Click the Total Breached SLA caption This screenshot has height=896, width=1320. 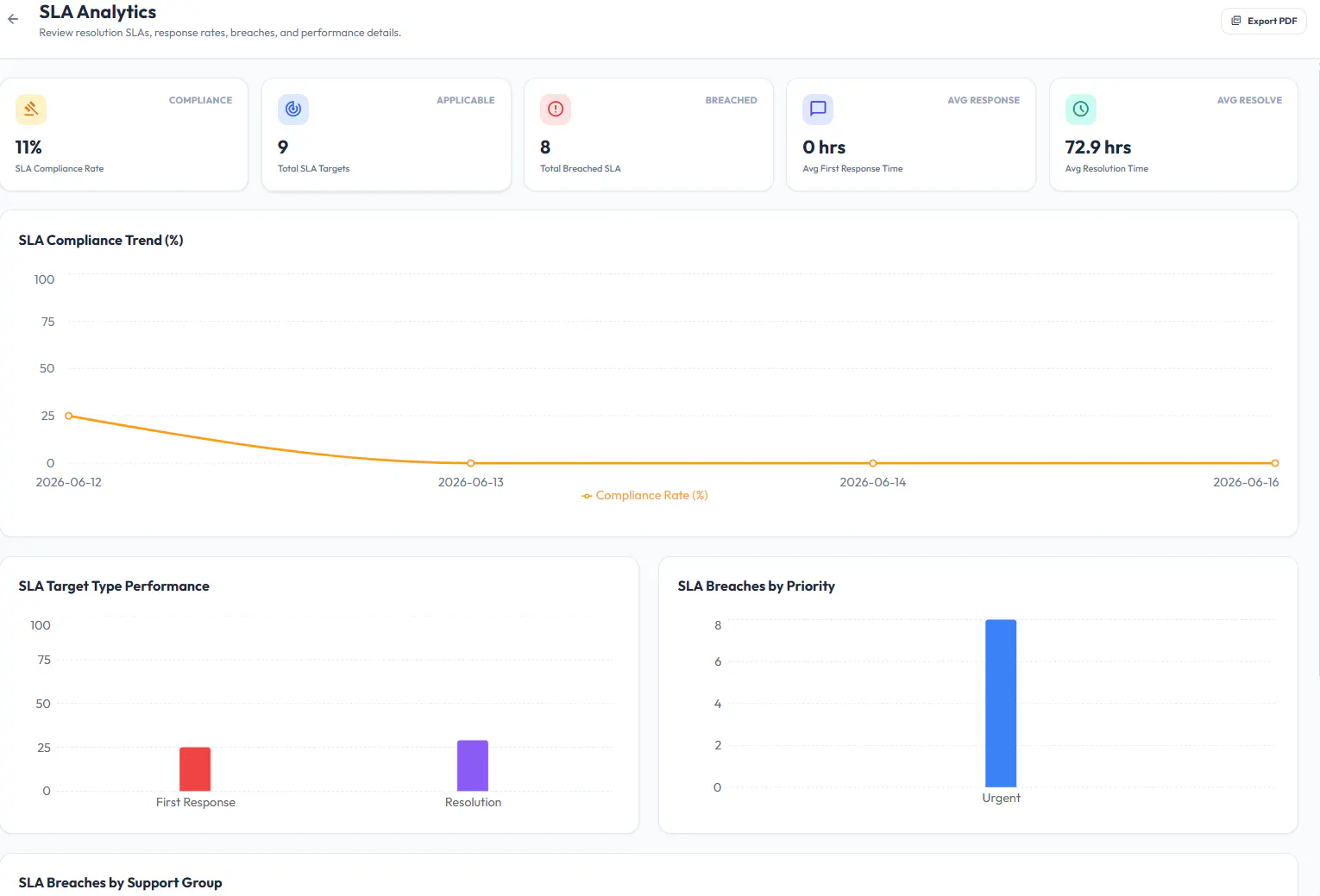(x=581, y=169)
